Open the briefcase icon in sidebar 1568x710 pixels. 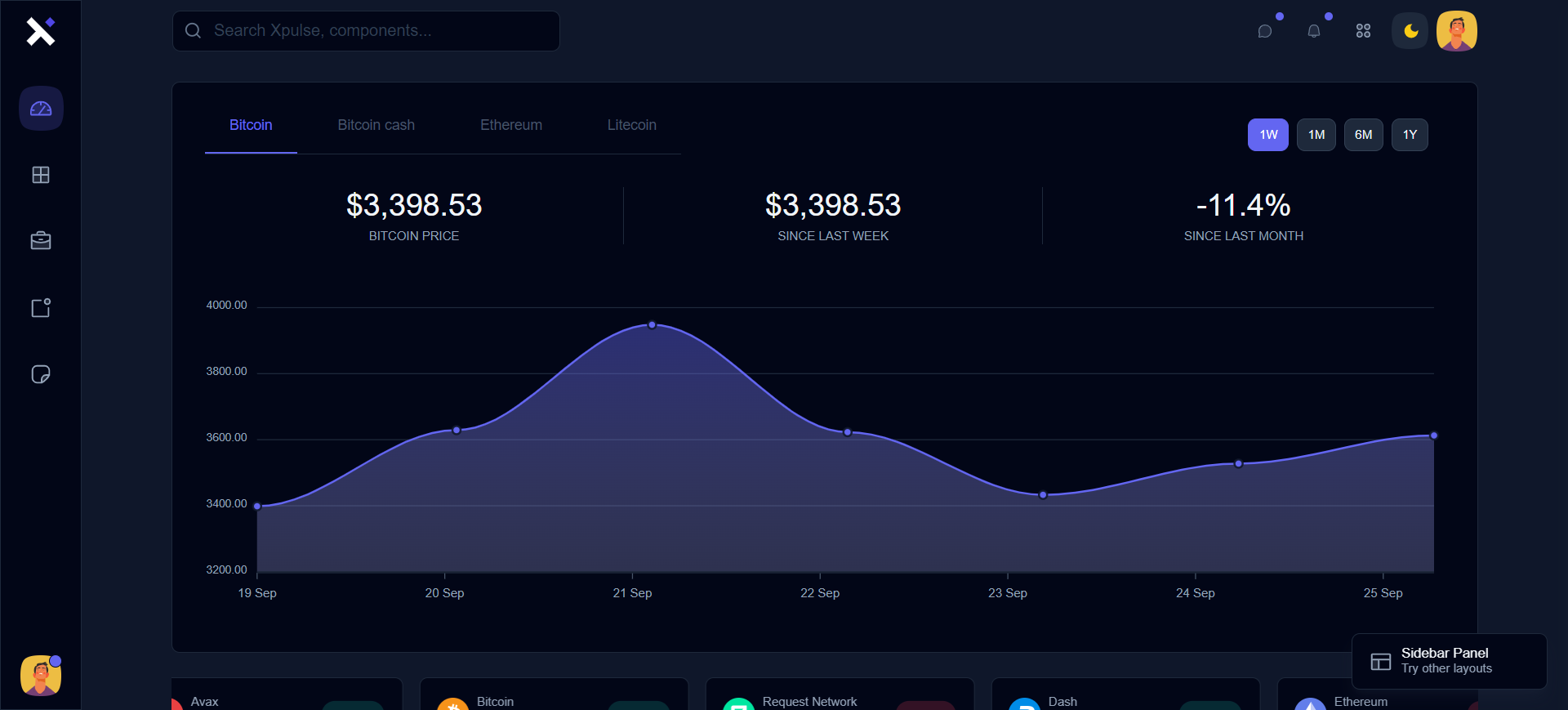tap(41, 241)
